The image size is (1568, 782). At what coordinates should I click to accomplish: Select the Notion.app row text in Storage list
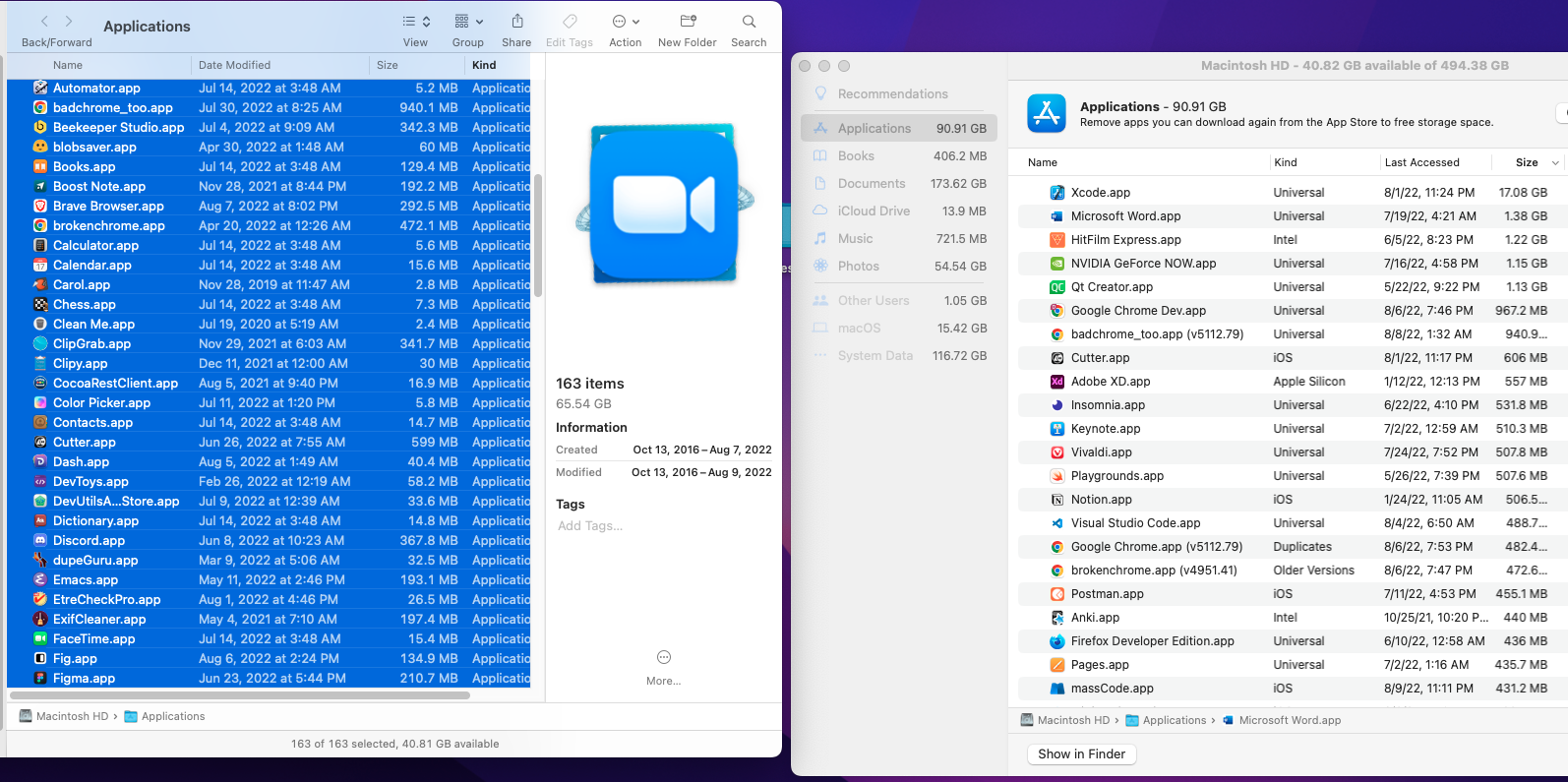1102,500
